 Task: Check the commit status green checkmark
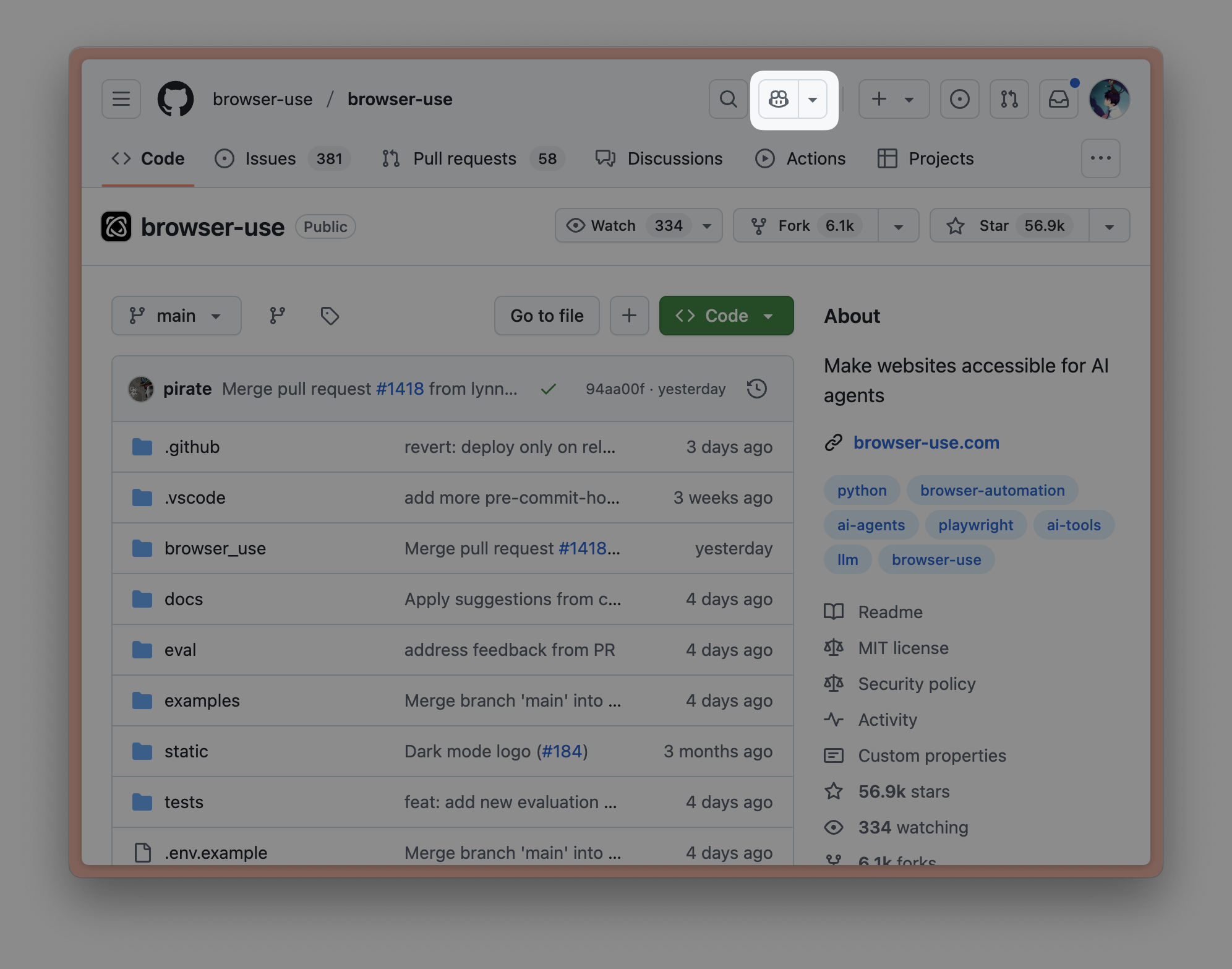(x=549, y=389)
